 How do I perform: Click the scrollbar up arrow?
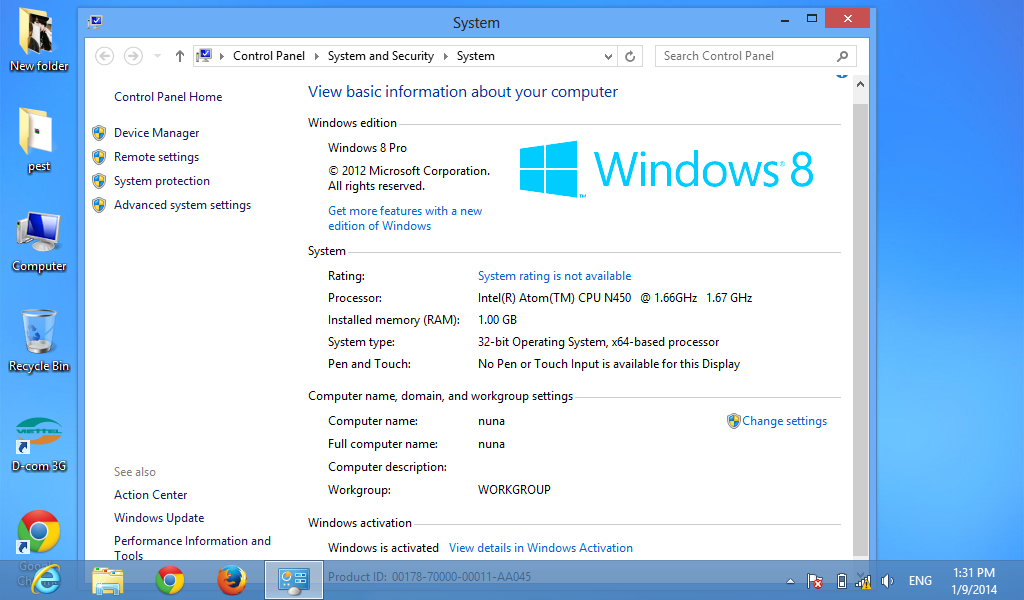click(861, 84)
